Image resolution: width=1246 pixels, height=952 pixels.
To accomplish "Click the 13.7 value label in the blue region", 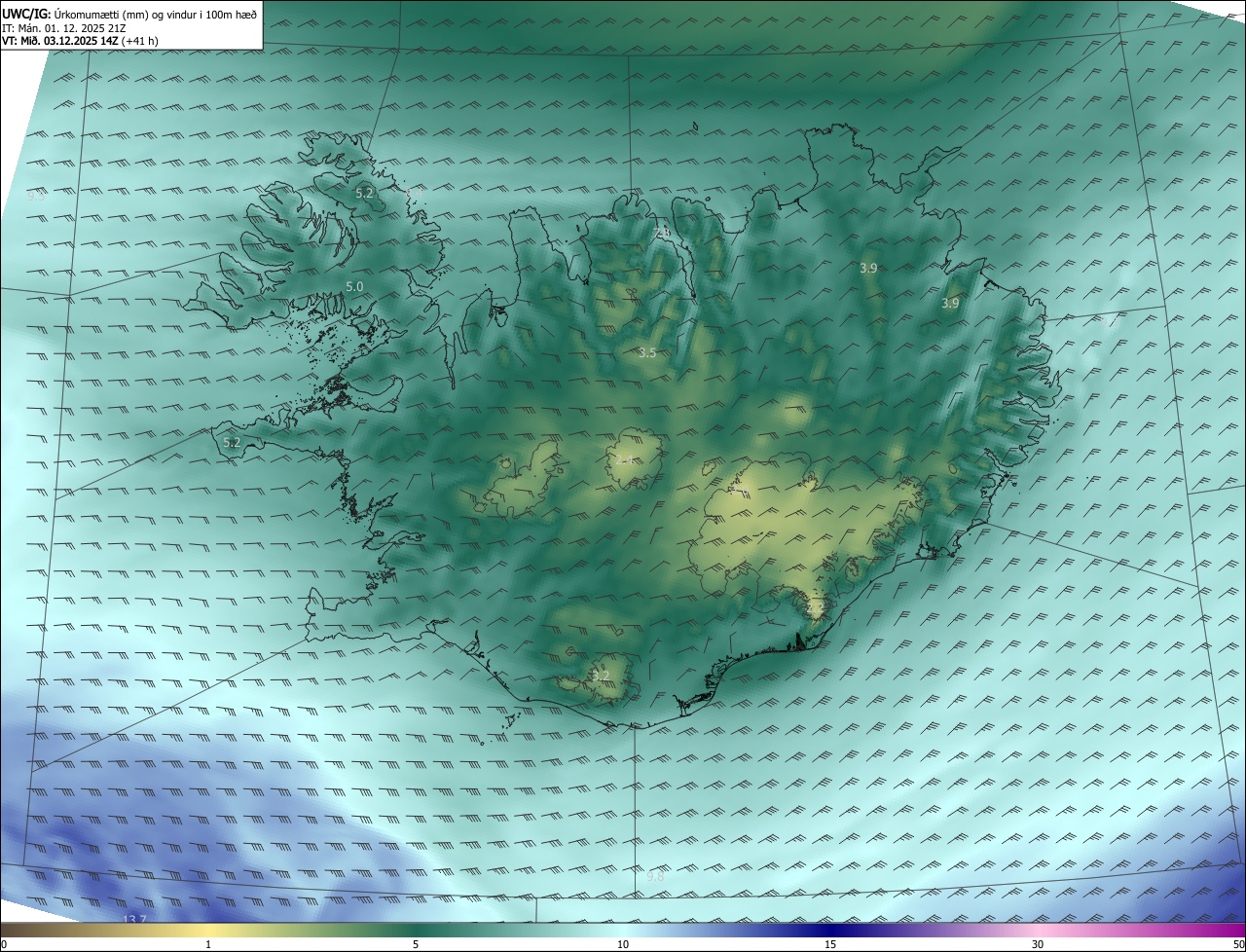I will 134,920.
